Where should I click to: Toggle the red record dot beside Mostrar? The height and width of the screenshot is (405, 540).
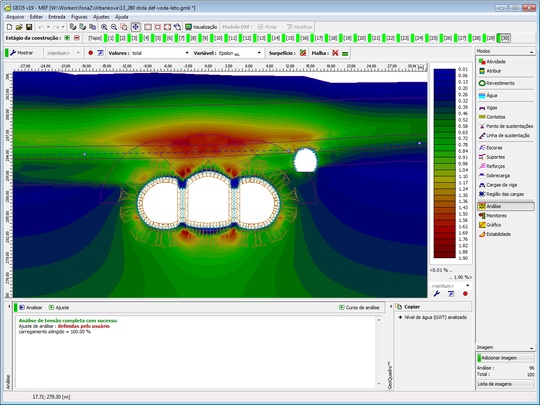[x=91, y=53]
